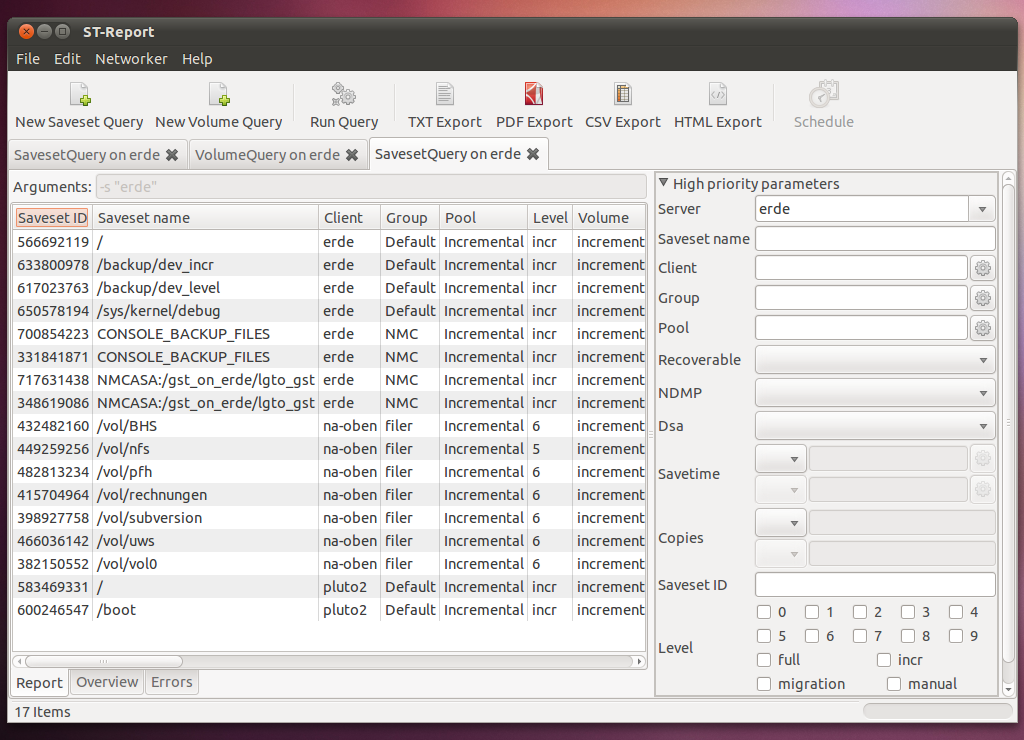
Task: Open the first Savetime operator dropdown
Action: tap(780, 458)
